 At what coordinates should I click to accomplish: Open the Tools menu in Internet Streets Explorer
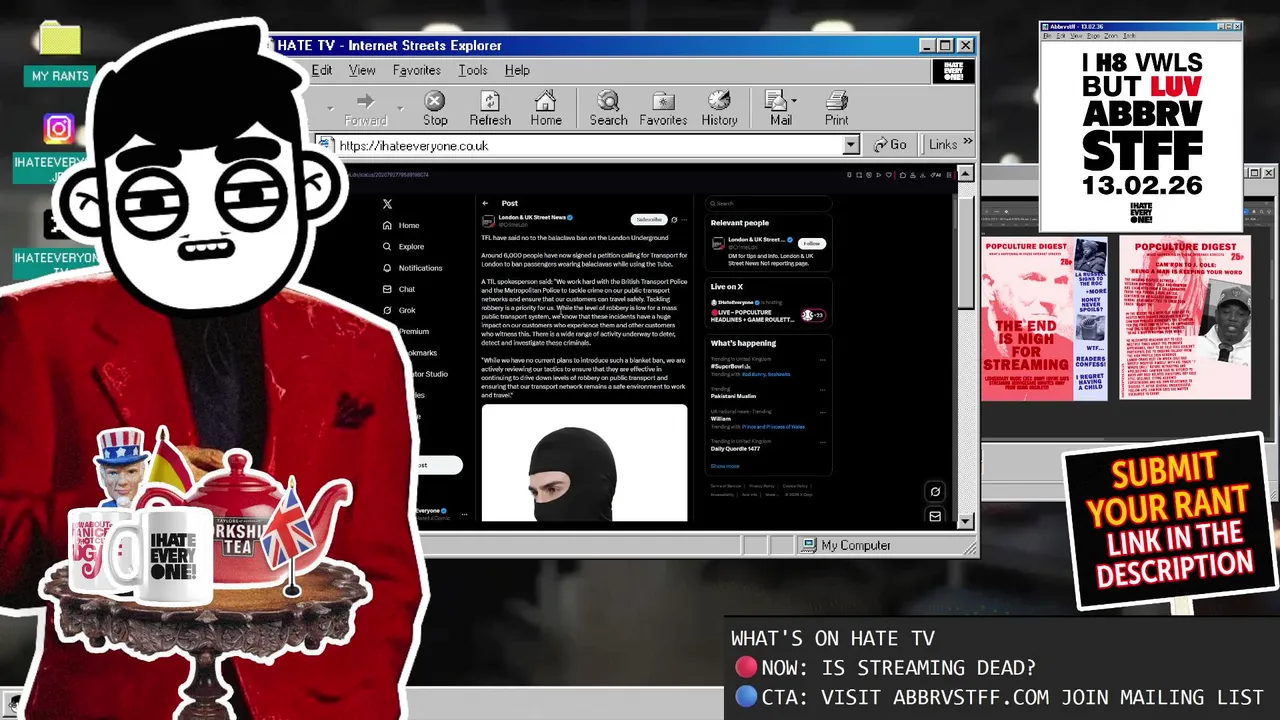[473, 70]
